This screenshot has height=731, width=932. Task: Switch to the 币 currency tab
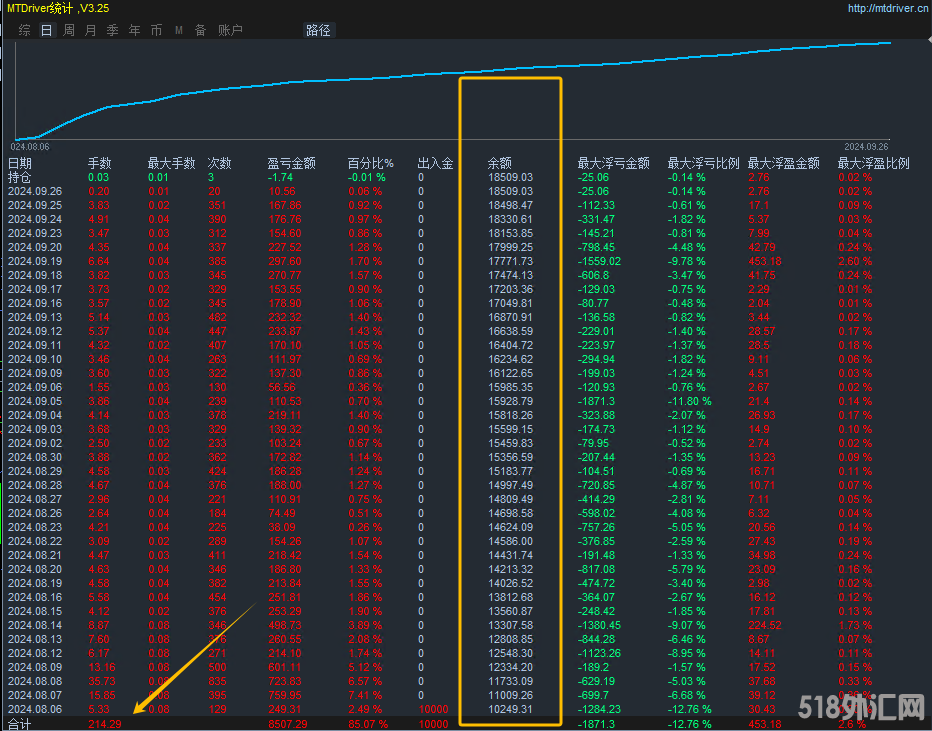tap(157, 31)
